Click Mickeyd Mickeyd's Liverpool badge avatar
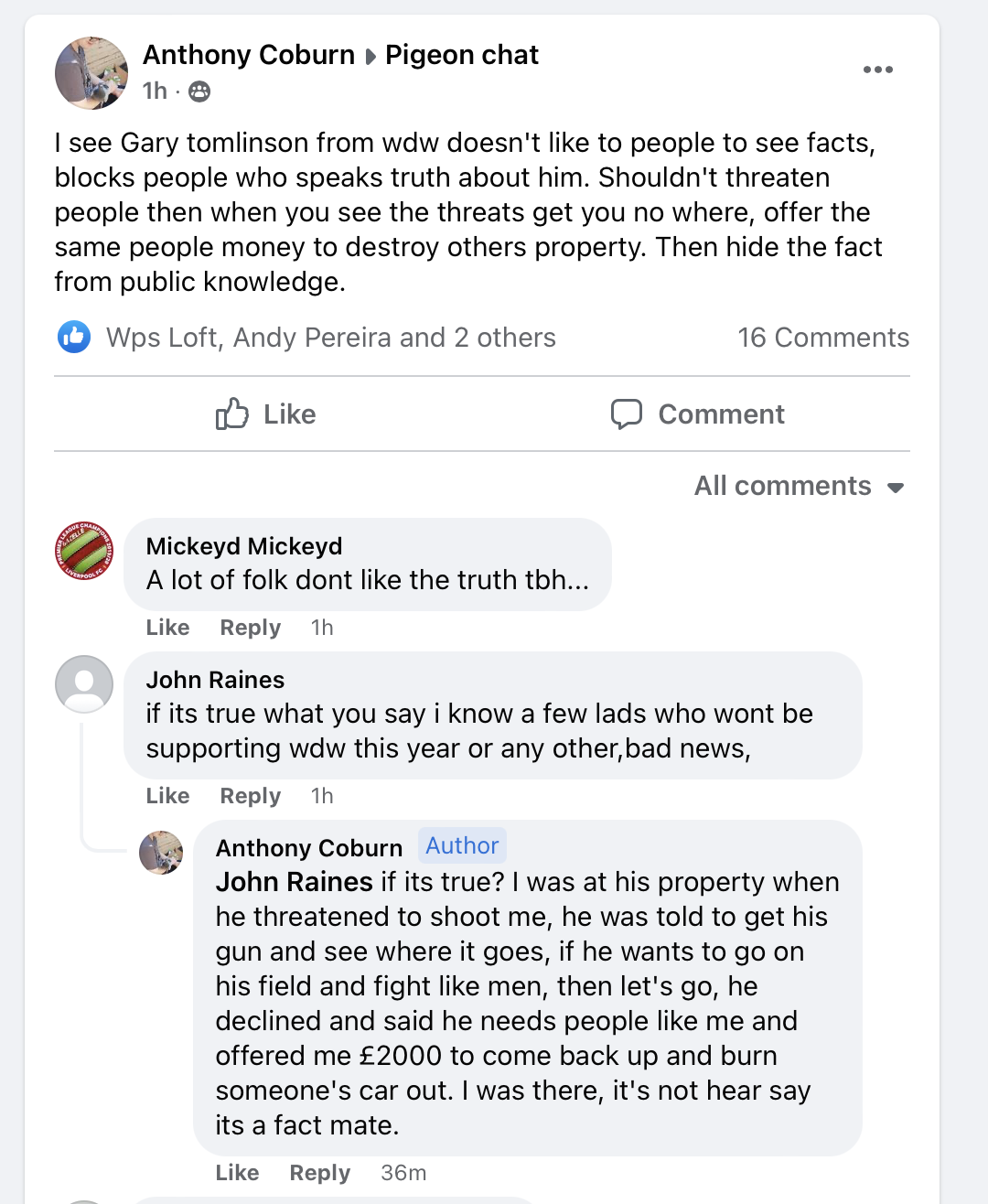Viewport: 988px width, 1204px height. (x=84, y=551)
